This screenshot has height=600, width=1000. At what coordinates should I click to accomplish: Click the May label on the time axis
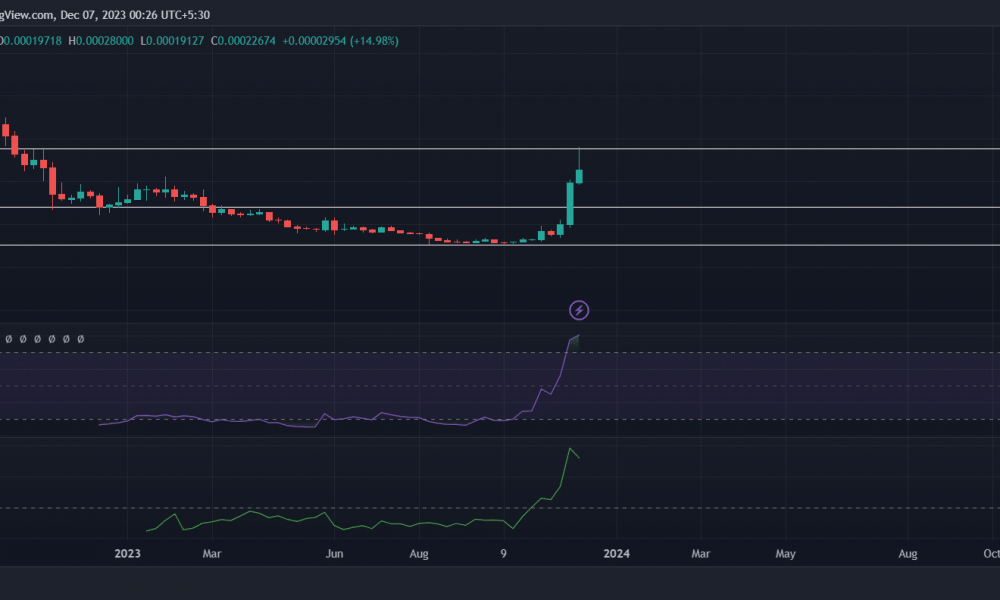point(785,553)
